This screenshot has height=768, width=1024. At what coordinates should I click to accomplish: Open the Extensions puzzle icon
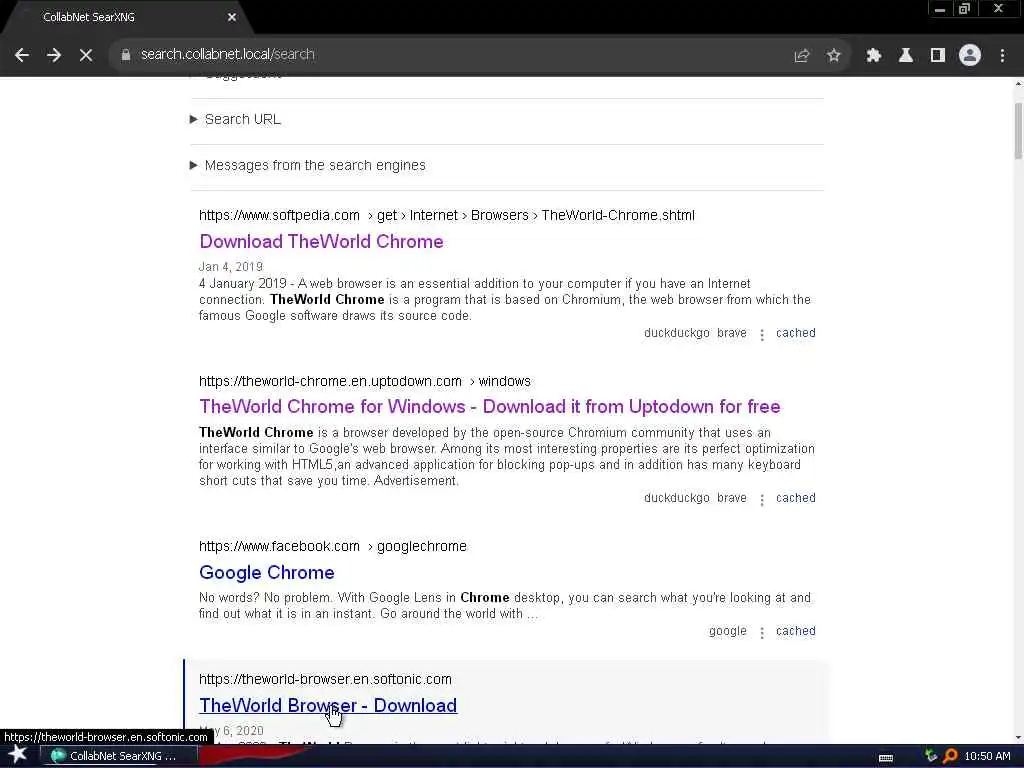pyautogui.click(x=873, y=56)
